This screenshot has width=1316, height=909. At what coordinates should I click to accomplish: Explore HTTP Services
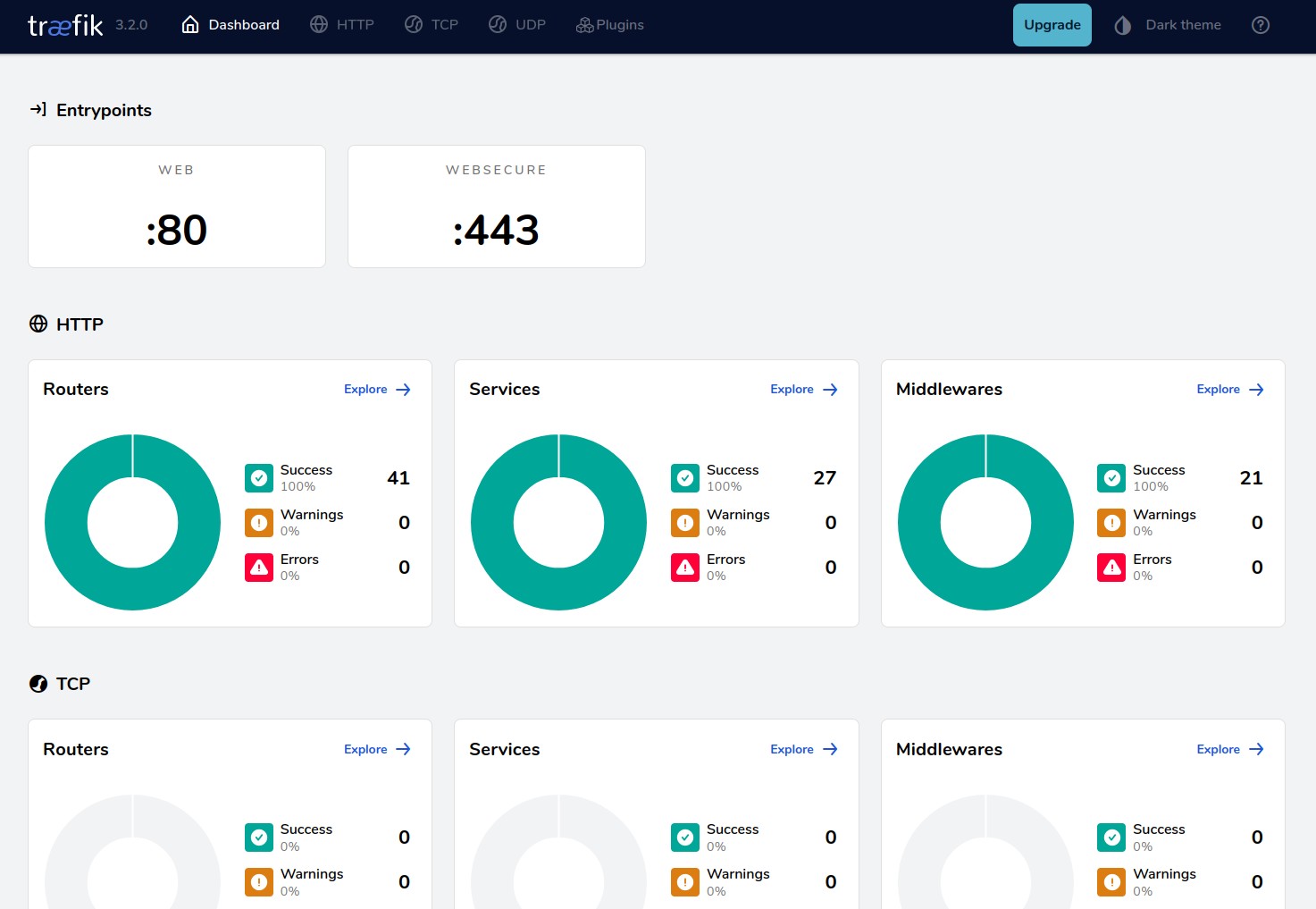click(804, 390)
